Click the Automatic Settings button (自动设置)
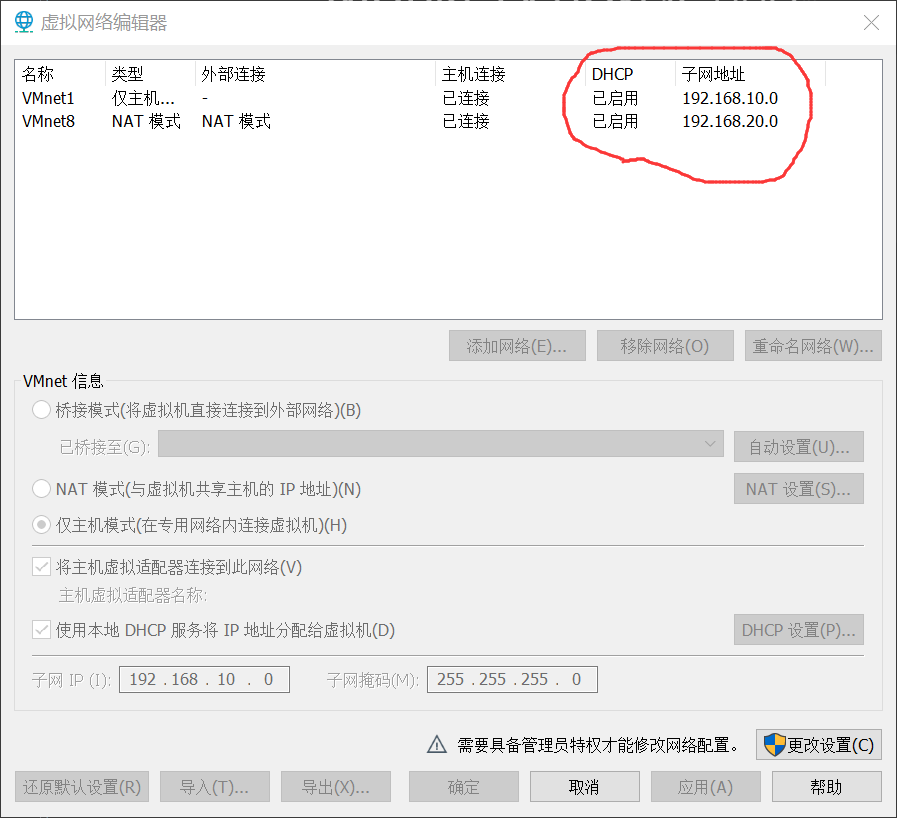897x818 pixels. 799,446
